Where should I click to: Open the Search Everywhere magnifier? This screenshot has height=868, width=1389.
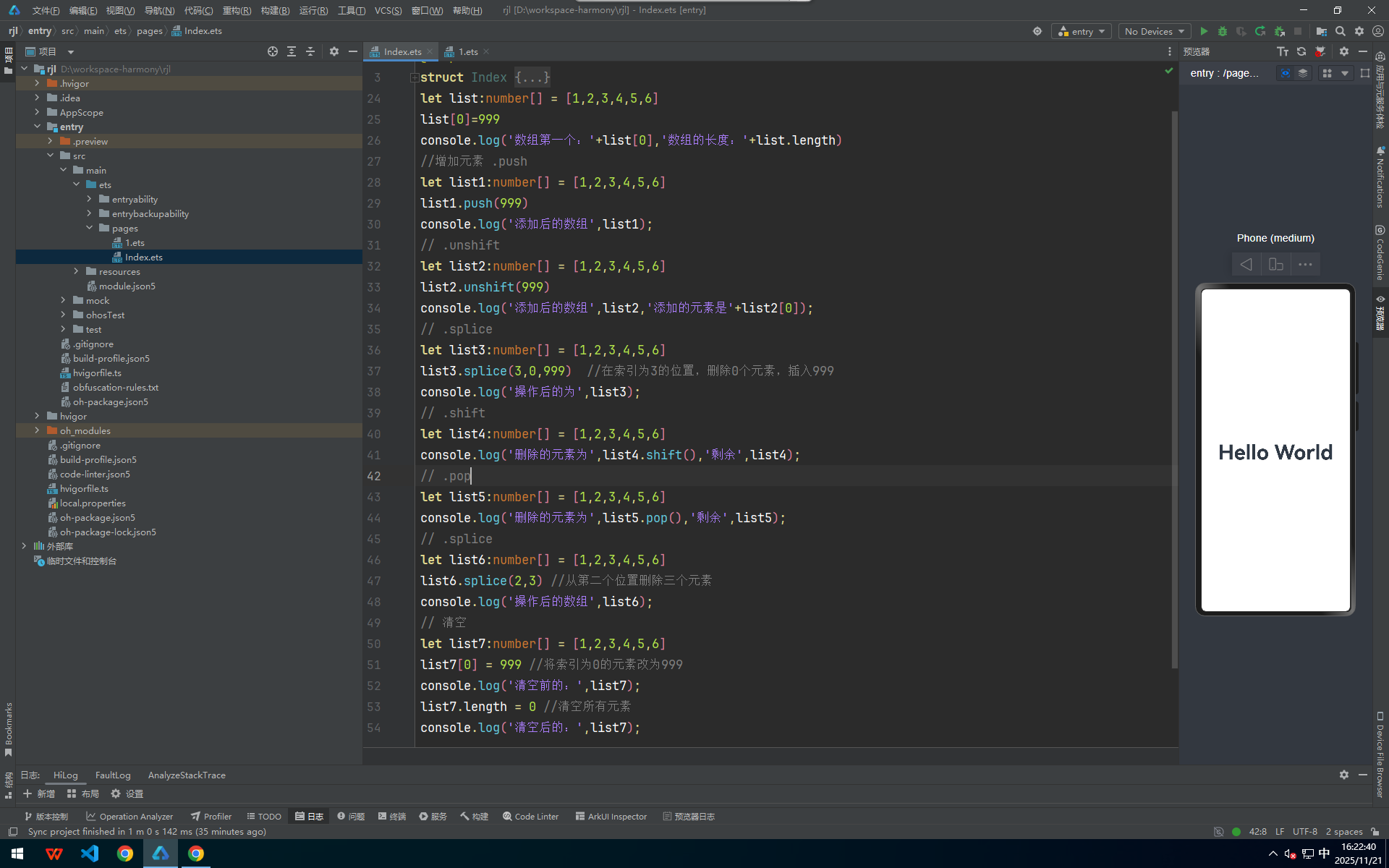tap(1341, 31)
